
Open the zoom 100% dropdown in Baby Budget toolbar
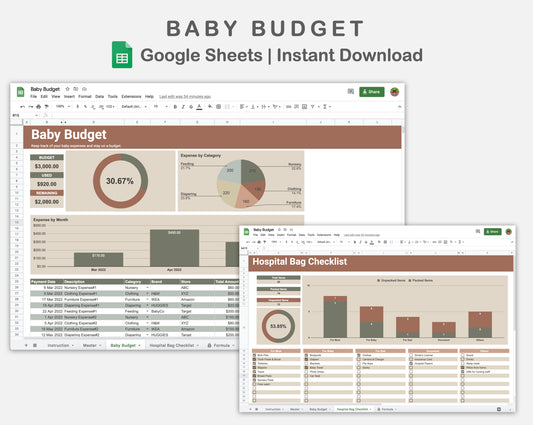[63, 107]
